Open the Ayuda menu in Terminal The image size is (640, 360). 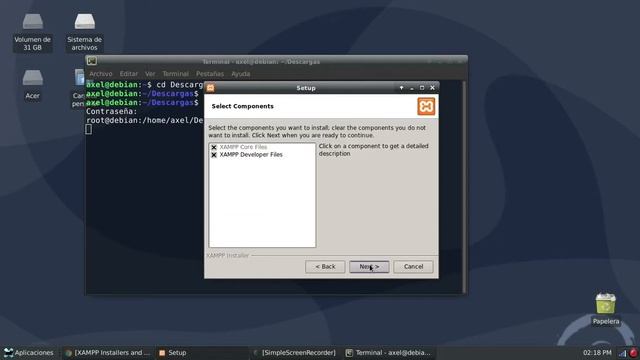(240, 74)
